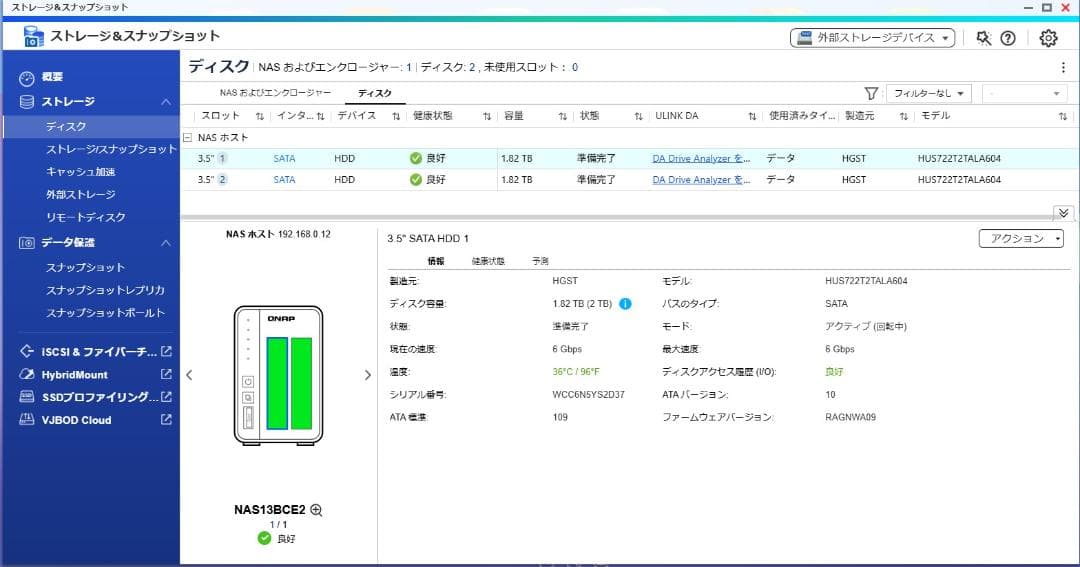Open iSCSI external-link arrow icon

click(x=166, y=351)
